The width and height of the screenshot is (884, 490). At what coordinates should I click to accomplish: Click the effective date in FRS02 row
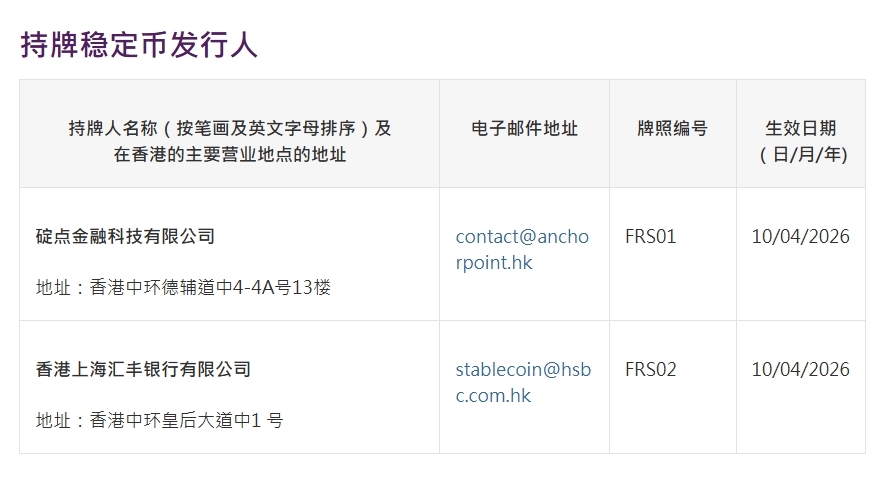click(x=800, y=370)
